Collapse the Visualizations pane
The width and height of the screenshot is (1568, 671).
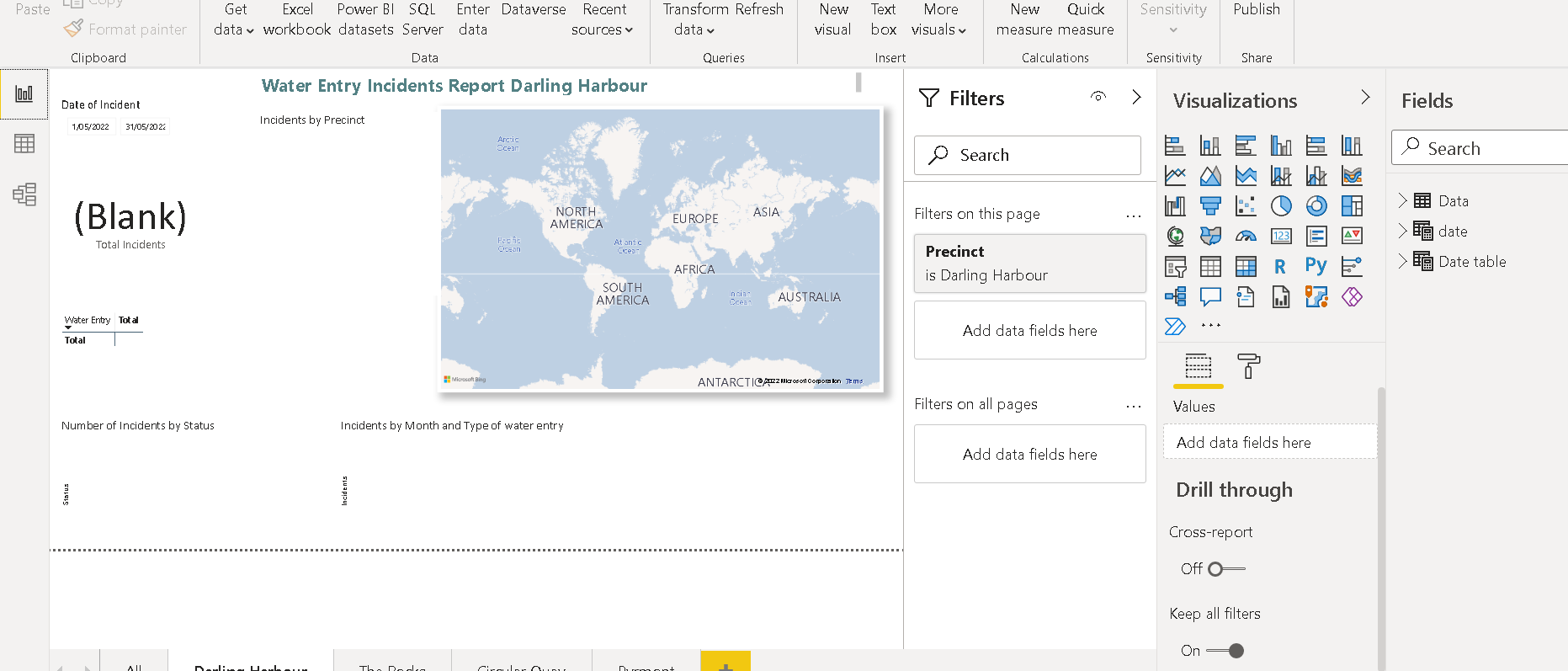pos(1365,98)
